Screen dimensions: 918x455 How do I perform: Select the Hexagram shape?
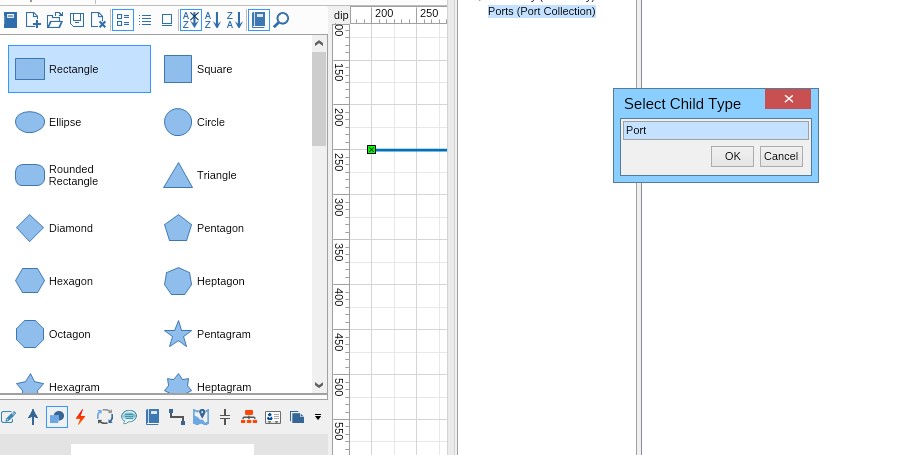pos(57,386)
